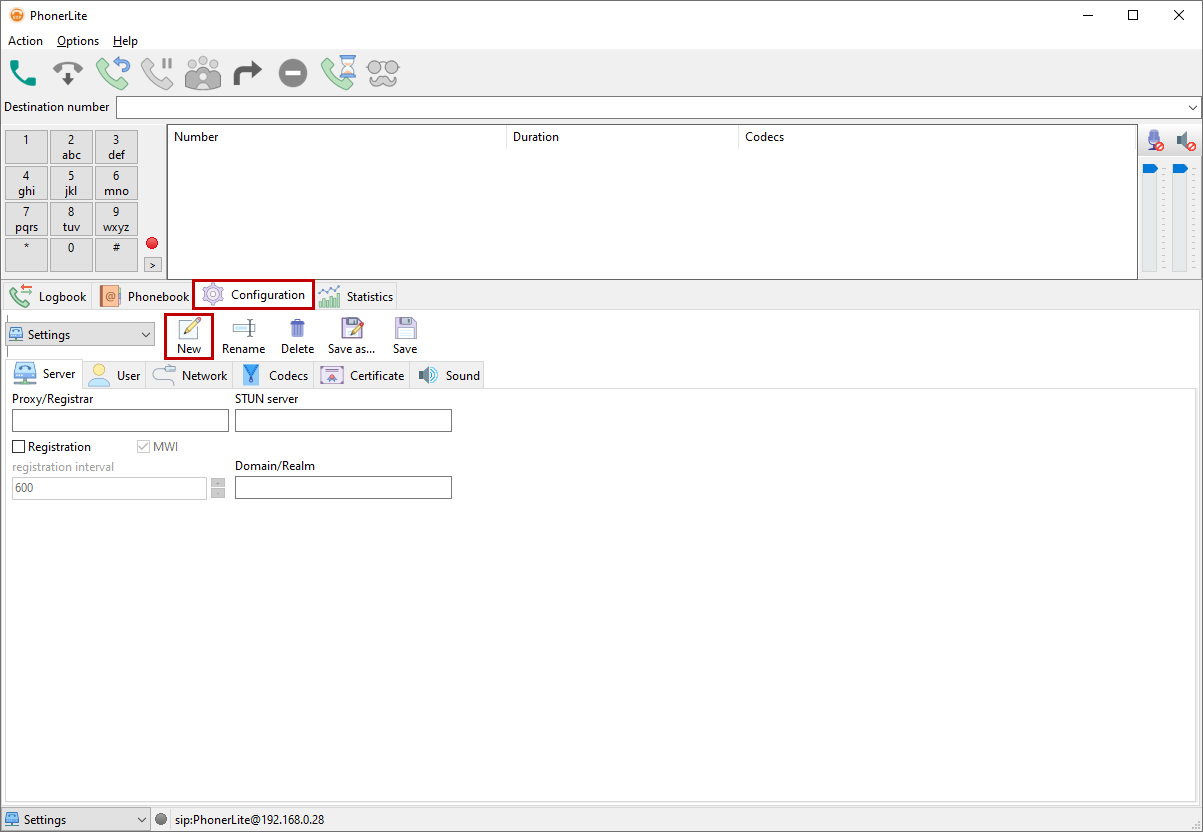Click the Hang up phone icon
Screen dimensions: 1203x832
68,73
